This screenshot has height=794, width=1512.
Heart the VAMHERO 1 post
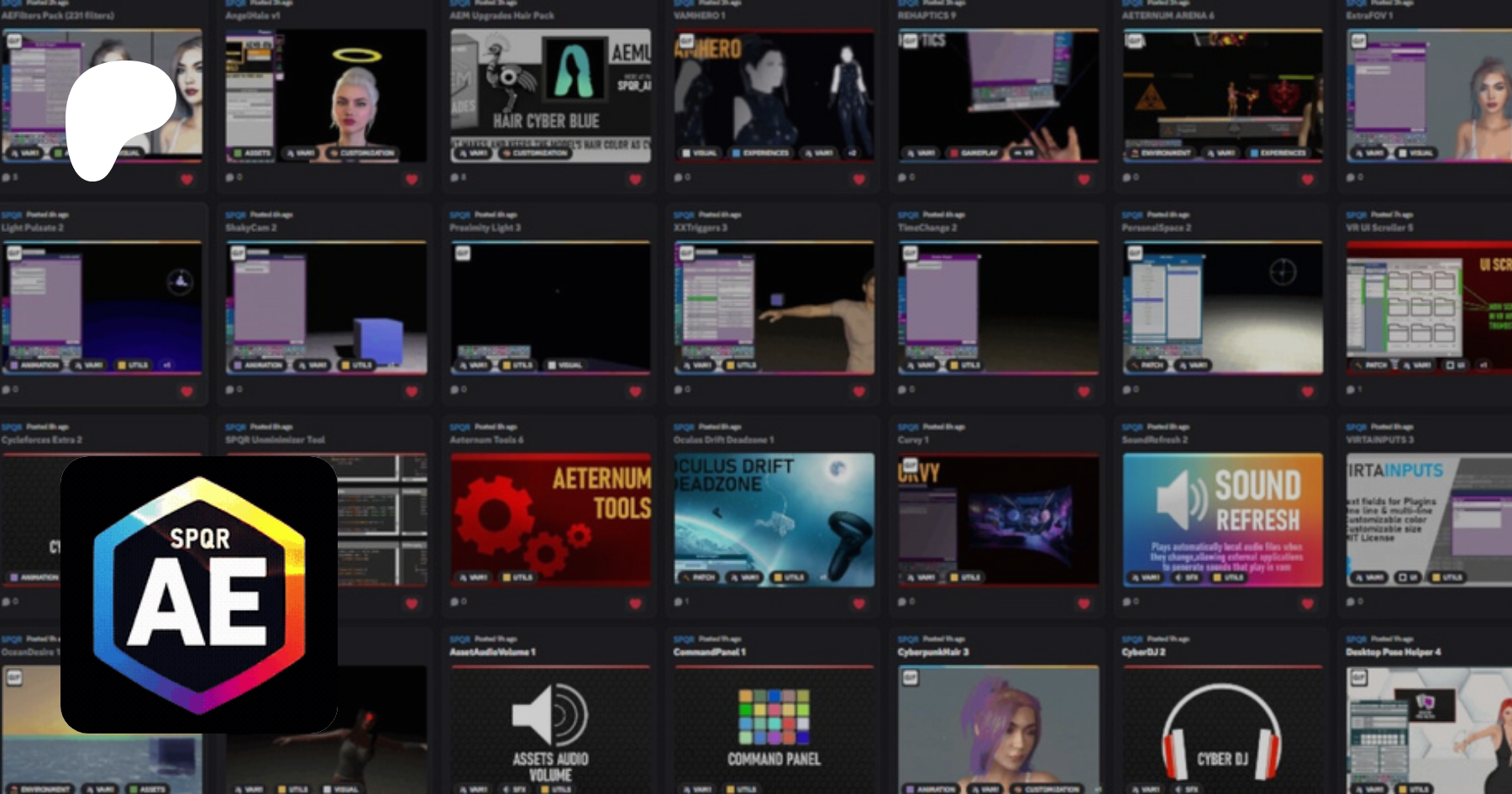(859, 179)
